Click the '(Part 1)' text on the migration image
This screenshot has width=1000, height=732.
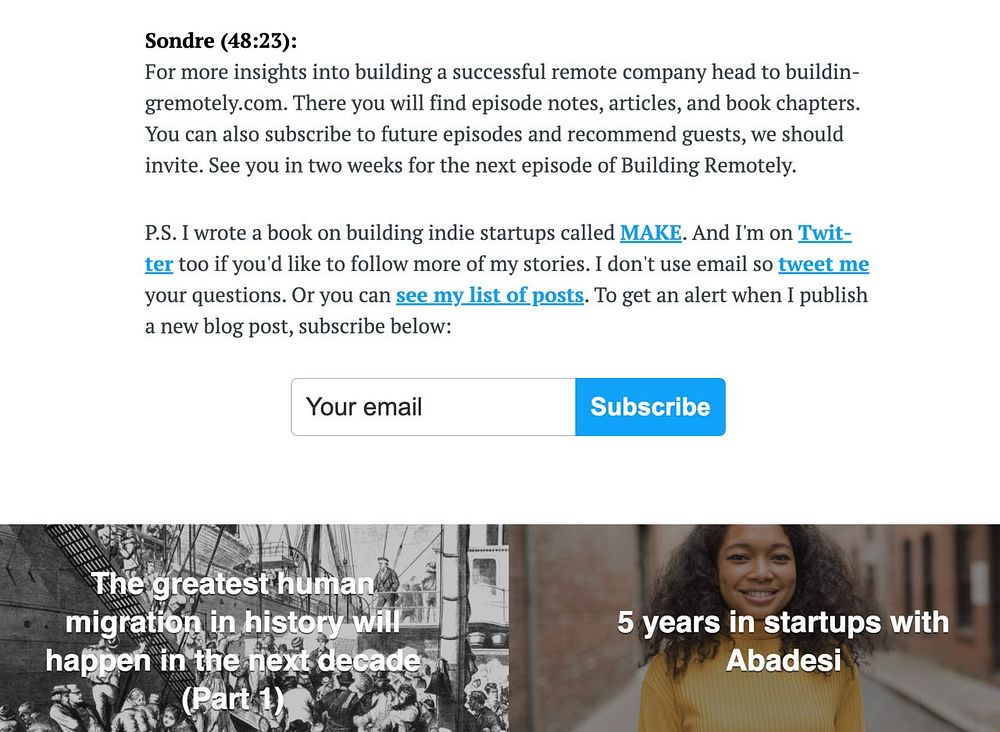[x=233, y=699]
